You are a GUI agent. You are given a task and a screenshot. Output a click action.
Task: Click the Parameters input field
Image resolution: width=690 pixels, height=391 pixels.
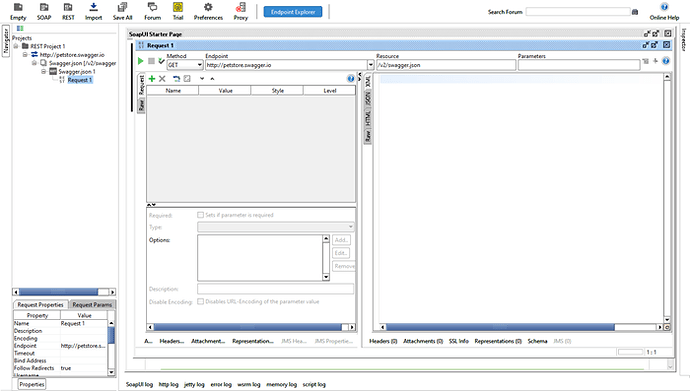pos(579,65)
